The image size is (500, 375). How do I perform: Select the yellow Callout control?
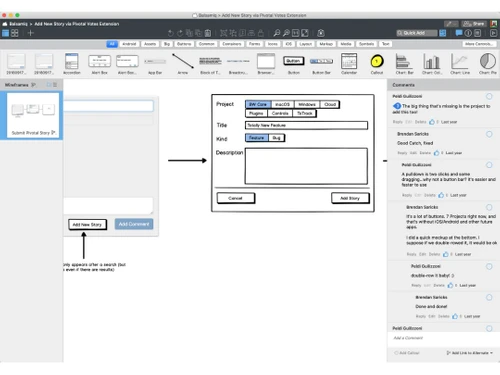pos(377,64)
